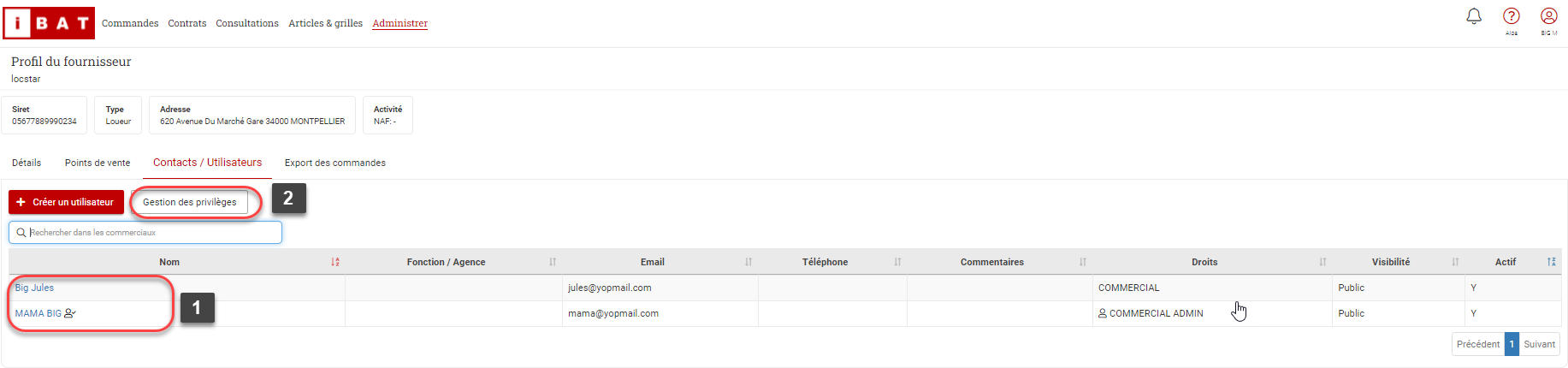Open the Administrer menu
The height and width of the screenshot is (368, 1568).
click(400, 23)
